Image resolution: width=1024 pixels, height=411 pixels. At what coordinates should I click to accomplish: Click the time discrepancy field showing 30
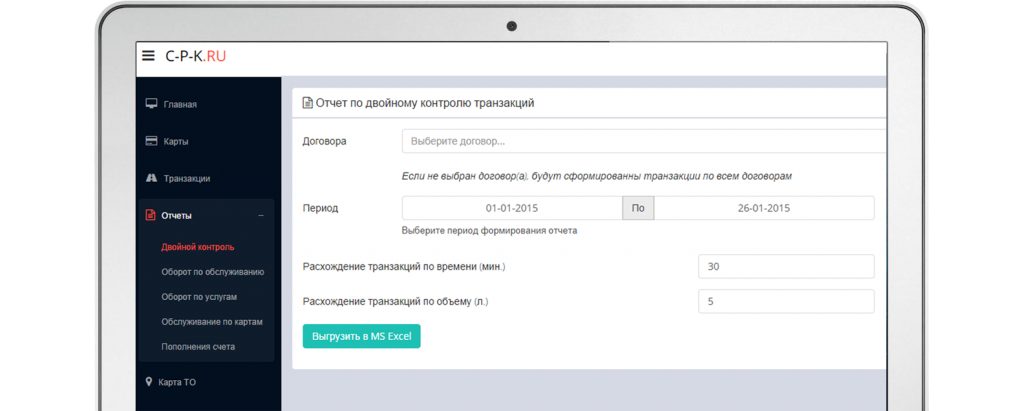(x=786, y=266)
